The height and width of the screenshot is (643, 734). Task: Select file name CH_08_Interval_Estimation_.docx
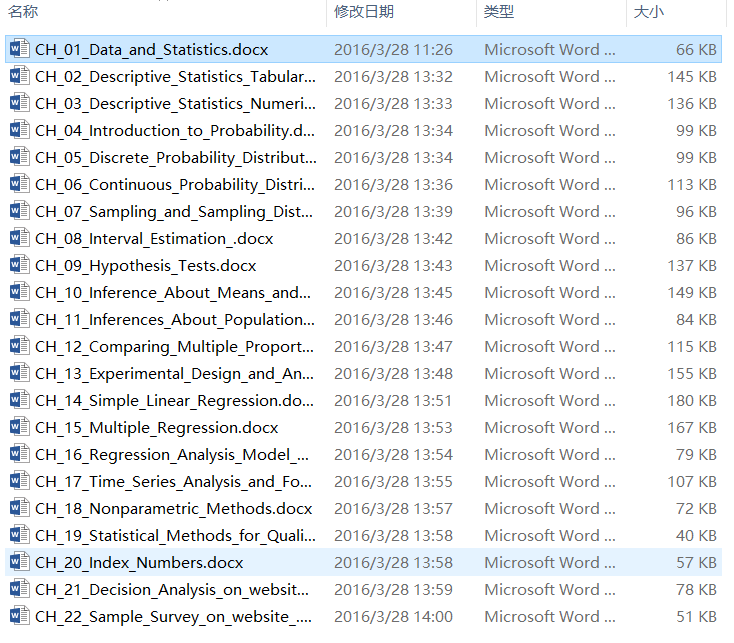[154, 239]
